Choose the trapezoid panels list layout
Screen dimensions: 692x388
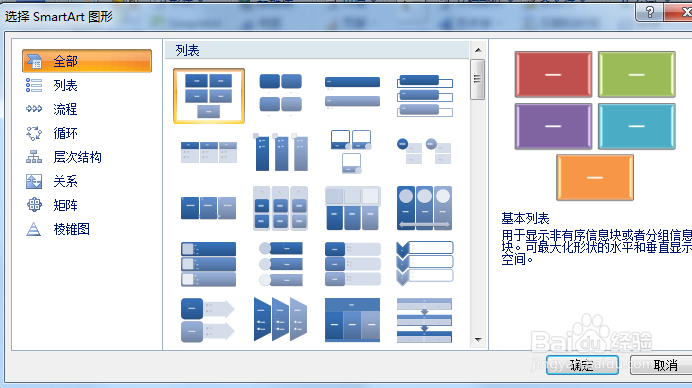(x=281, y=320)
